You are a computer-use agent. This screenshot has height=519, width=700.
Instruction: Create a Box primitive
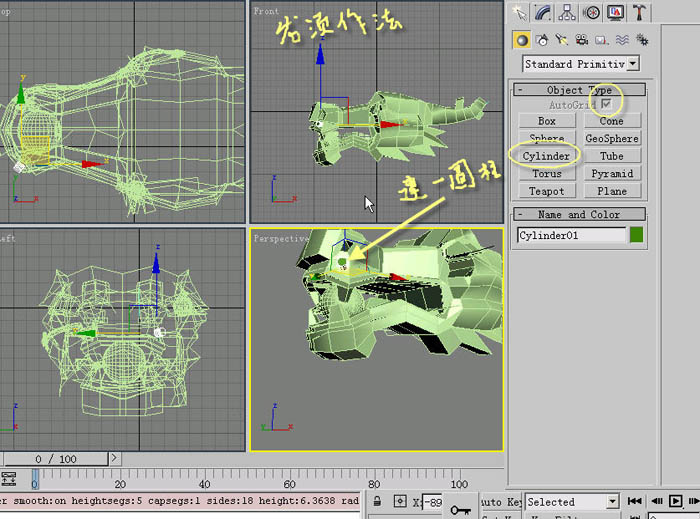[547, 121]
